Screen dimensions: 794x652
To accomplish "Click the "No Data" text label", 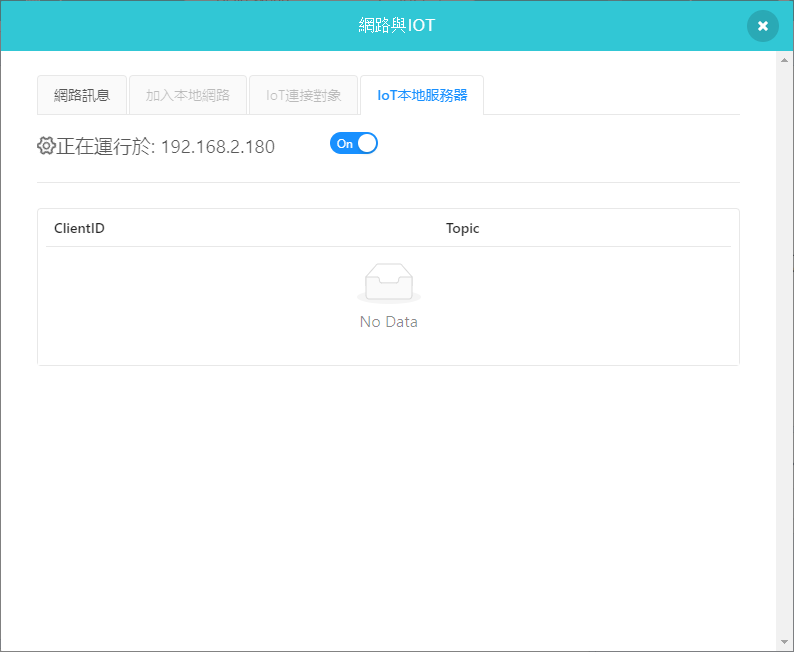I will point(389,322).
